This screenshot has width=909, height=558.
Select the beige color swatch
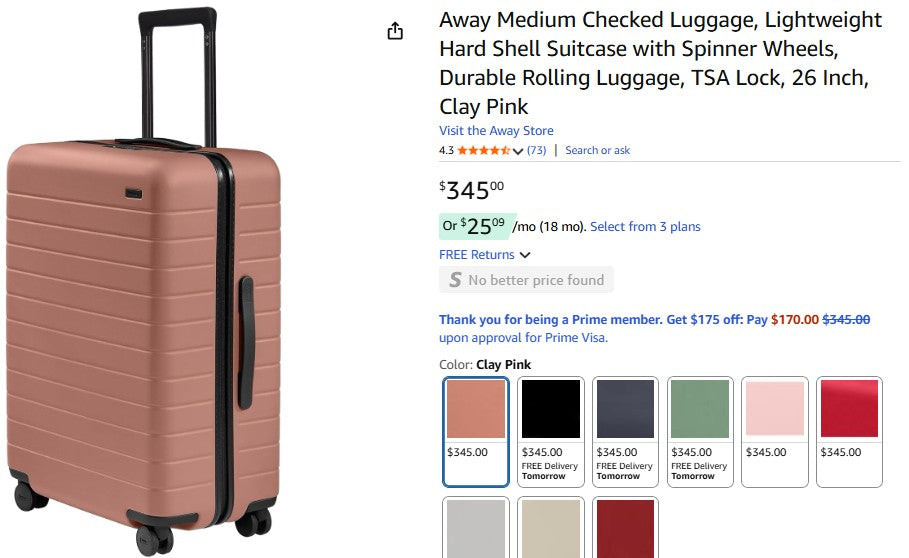(550, 528)
